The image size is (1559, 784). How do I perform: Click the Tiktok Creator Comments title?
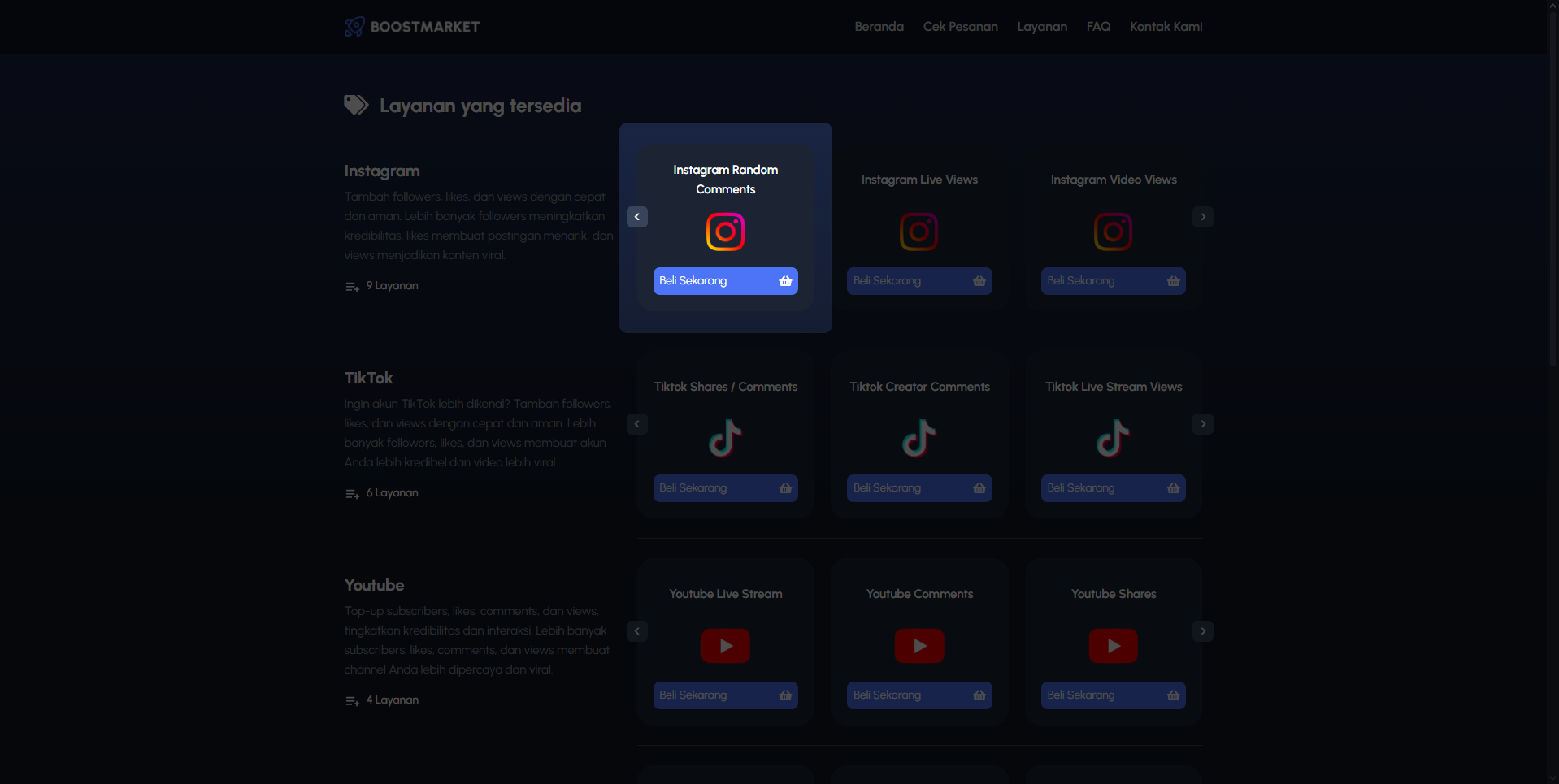coord(919,387)
